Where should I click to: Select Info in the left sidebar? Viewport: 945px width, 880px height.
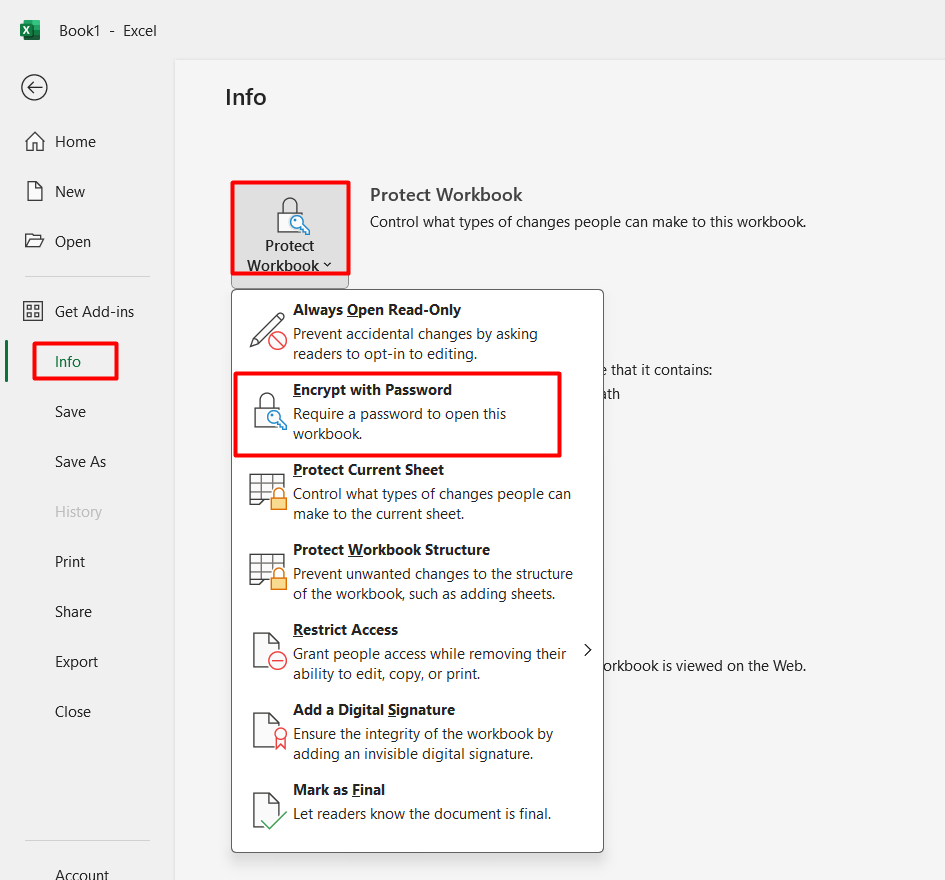click(68, 362)
